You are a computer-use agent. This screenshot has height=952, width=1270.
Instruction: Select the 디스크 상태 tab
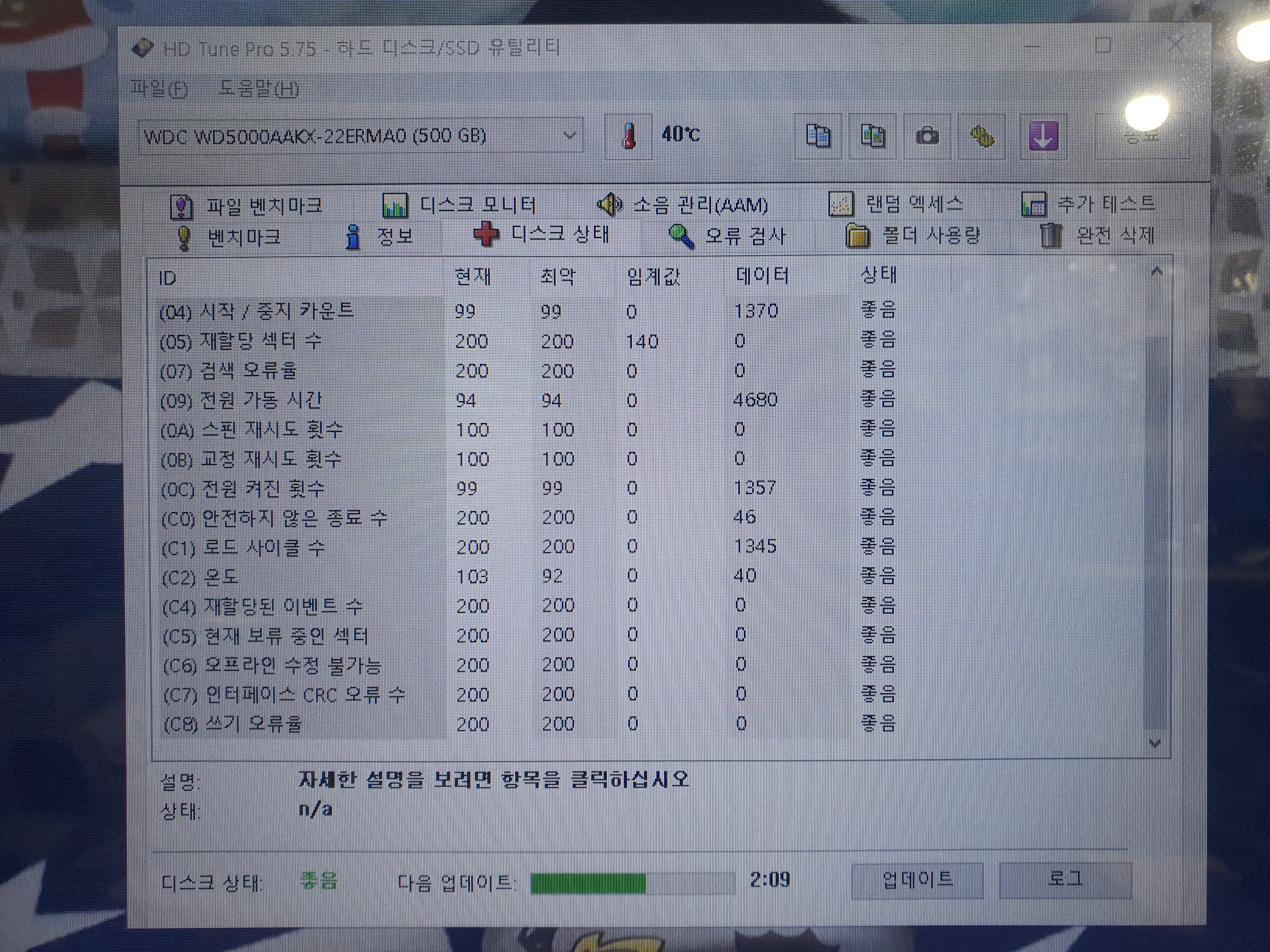(541, 234)
